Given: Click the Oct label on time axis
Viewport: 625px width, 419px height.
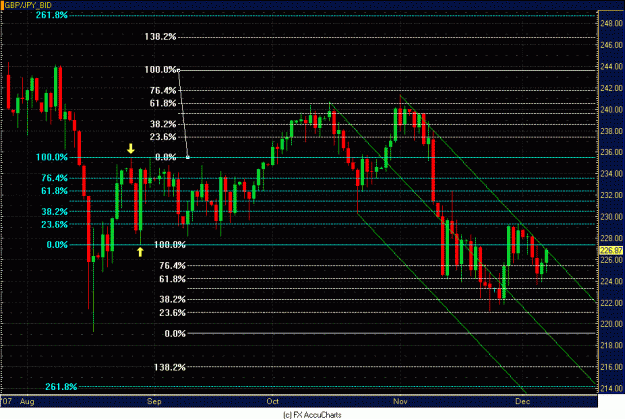Looking at the screenshot, I should tap(273, 401).
